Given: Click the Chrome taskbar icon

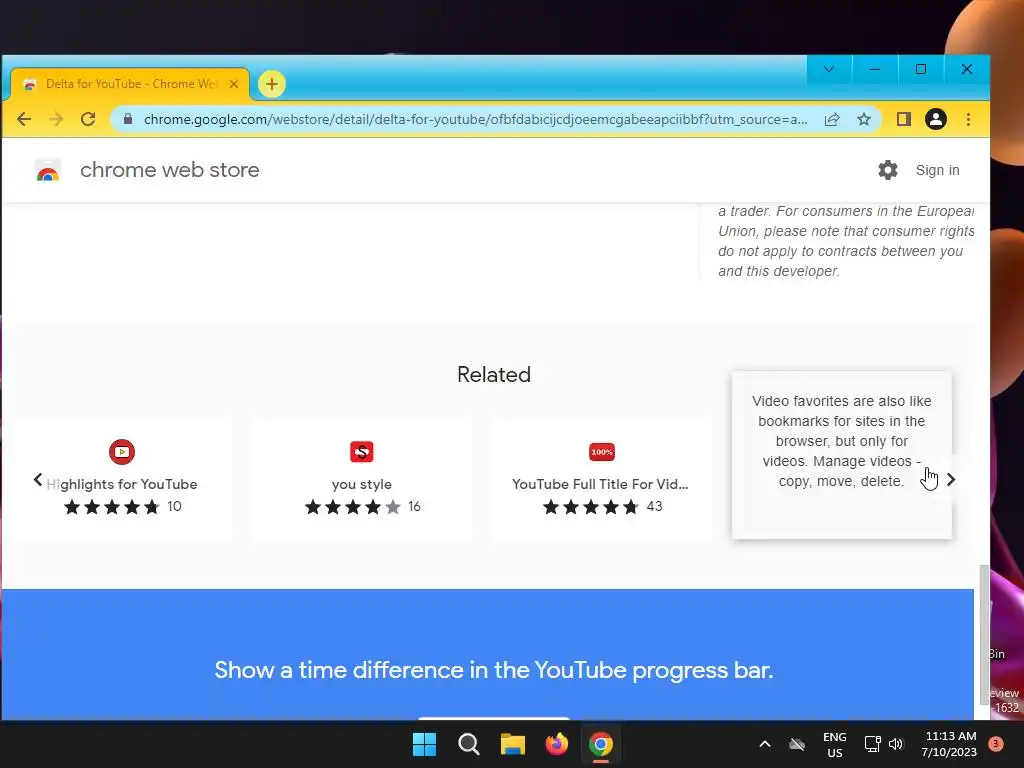Looking at the screenshot, I should click(601, 744).
